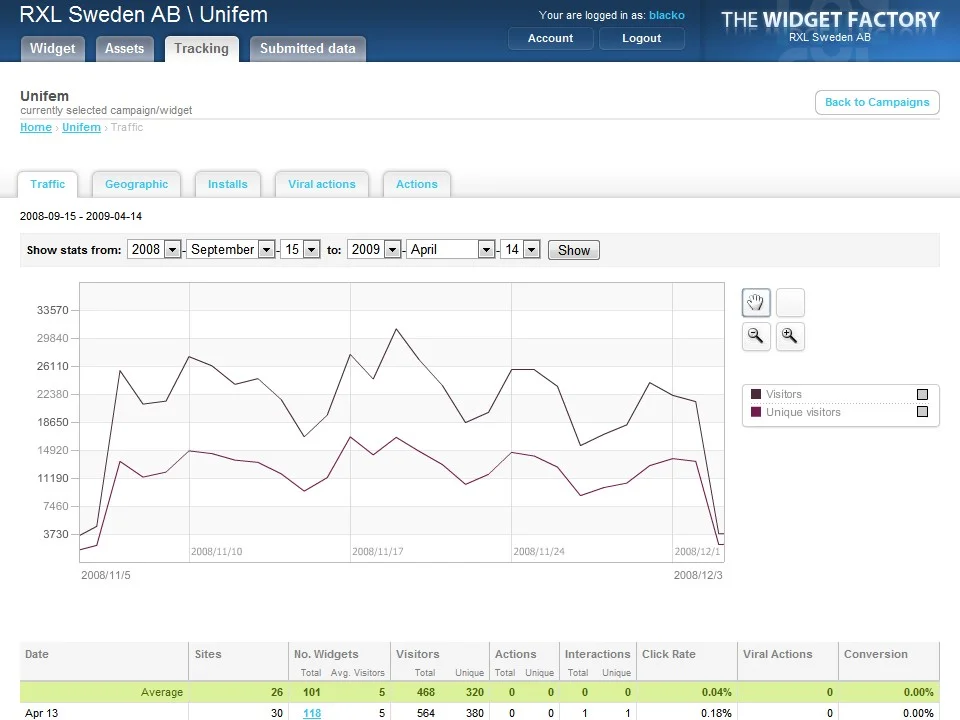Viewport: 960px width, 720px height.
Task: Open the end year 2009 dropdown
Action: pos(374,249)
